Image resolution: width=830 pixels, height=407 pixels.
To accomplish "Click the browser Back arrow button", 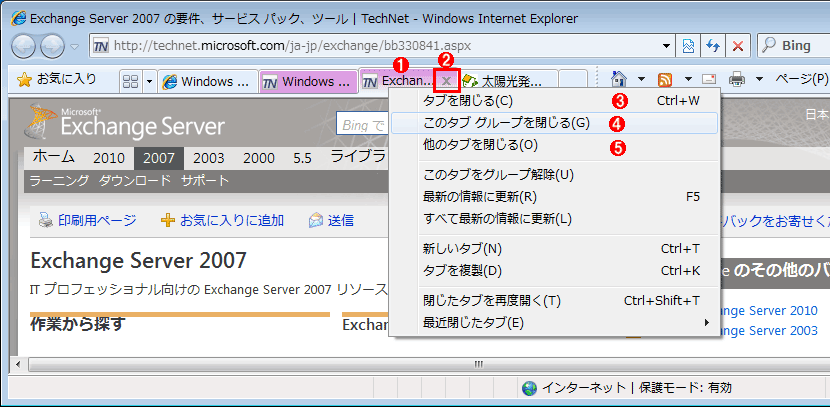I will click(23, 46).
